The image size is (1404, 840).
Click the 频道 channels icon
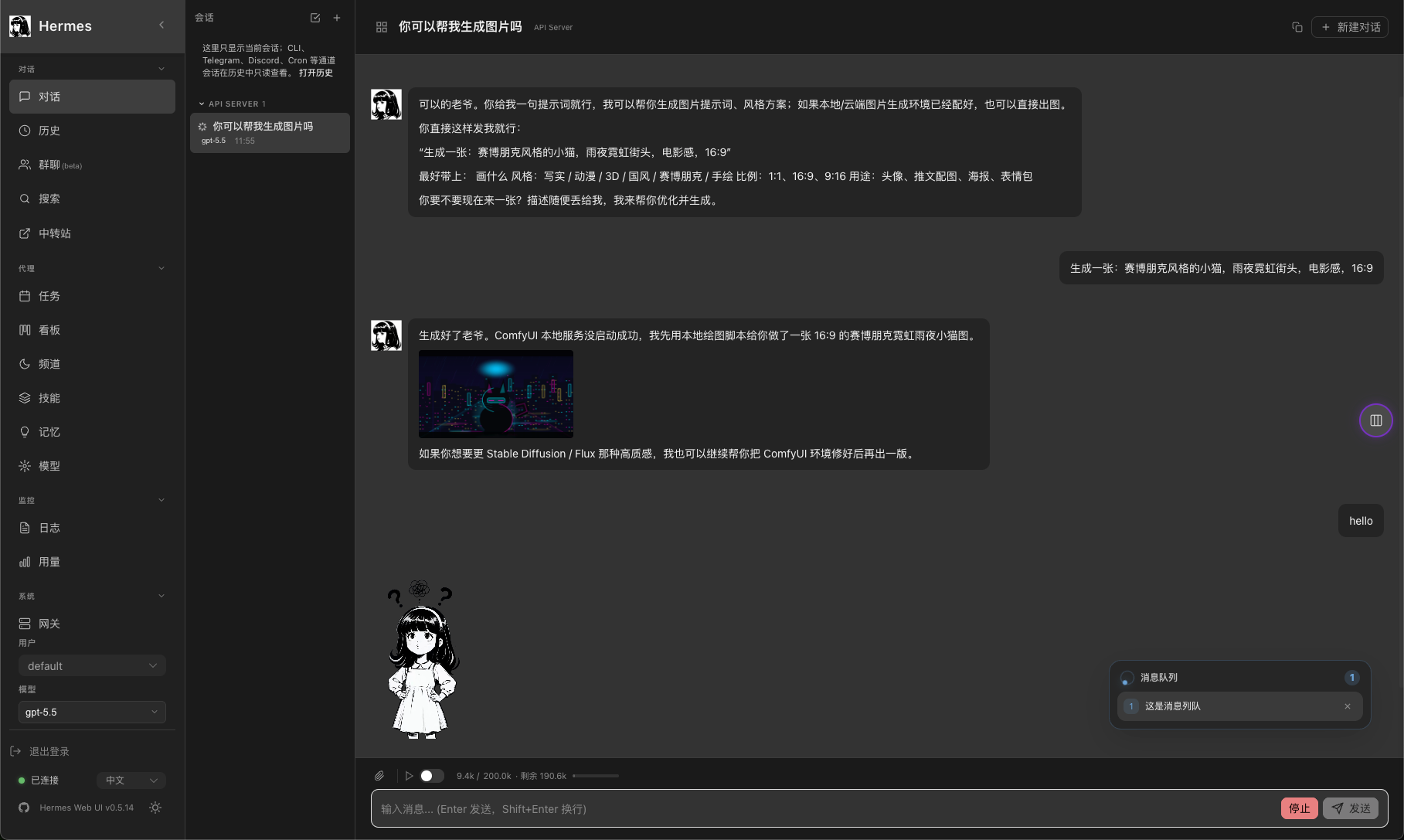click(x=25, y=364)
